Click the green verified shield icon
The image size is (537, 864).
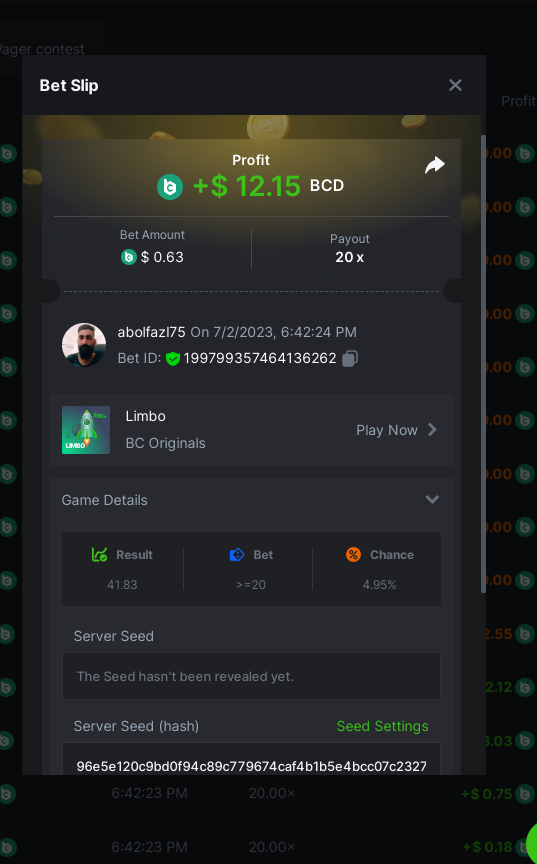[x=173, y=359]
